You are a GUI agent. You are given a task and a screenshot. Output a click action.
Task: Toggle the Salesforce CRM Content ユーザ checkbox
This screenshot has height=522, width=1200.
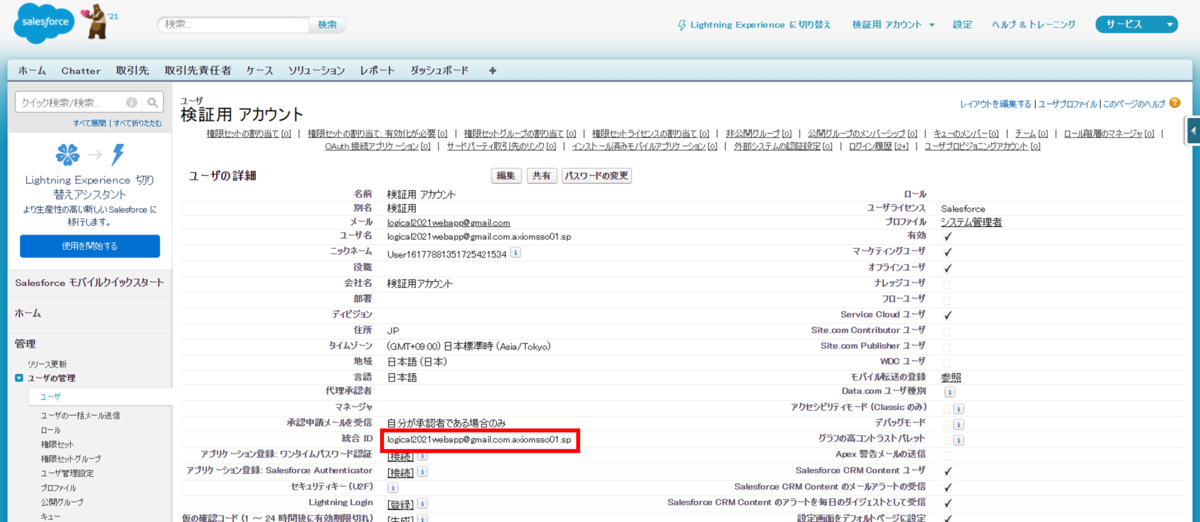(x=947, y=470)
